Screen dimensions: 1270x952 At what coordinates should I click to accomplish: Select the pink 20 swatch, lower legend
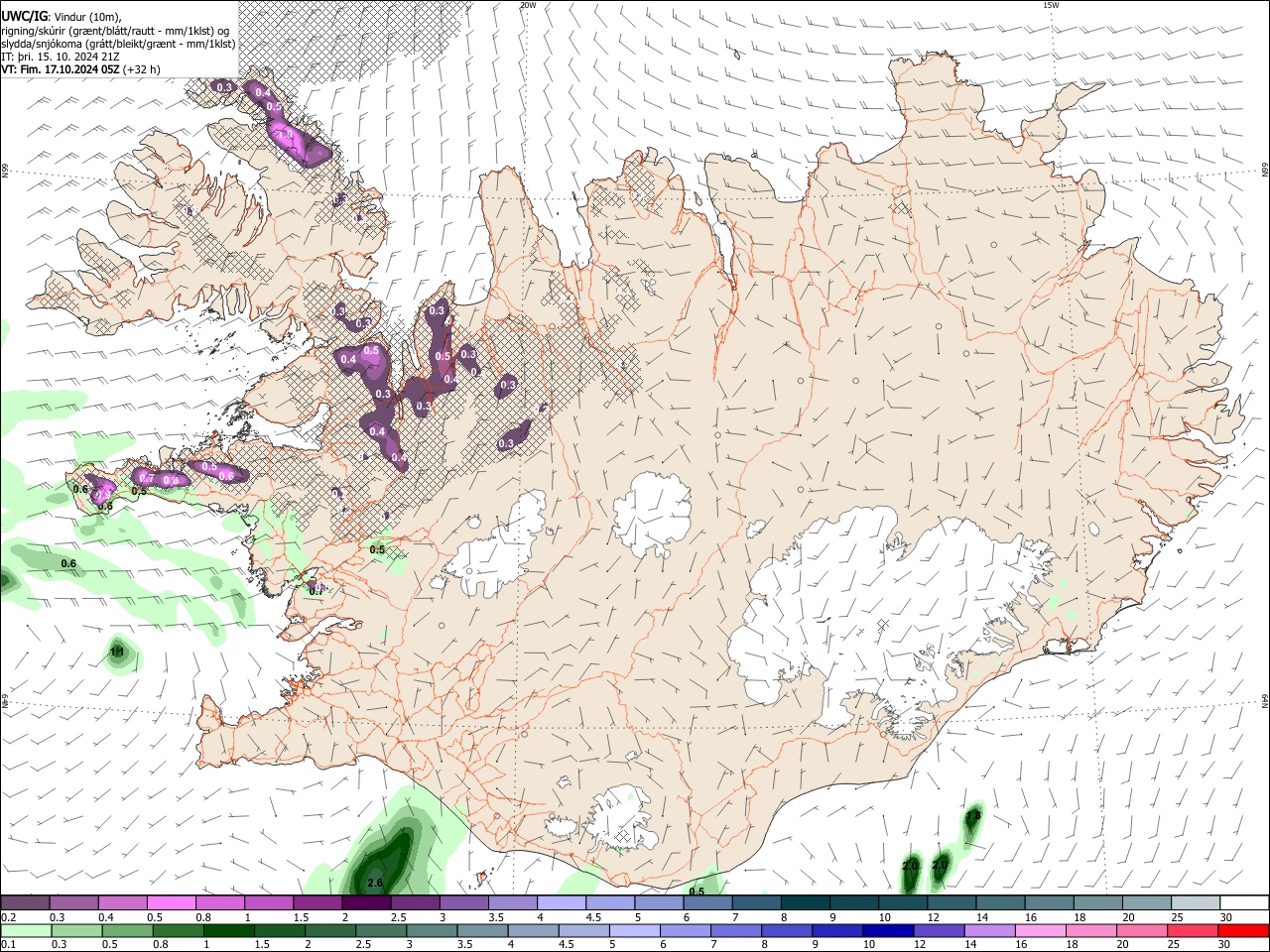click(x=1141, y=930)
